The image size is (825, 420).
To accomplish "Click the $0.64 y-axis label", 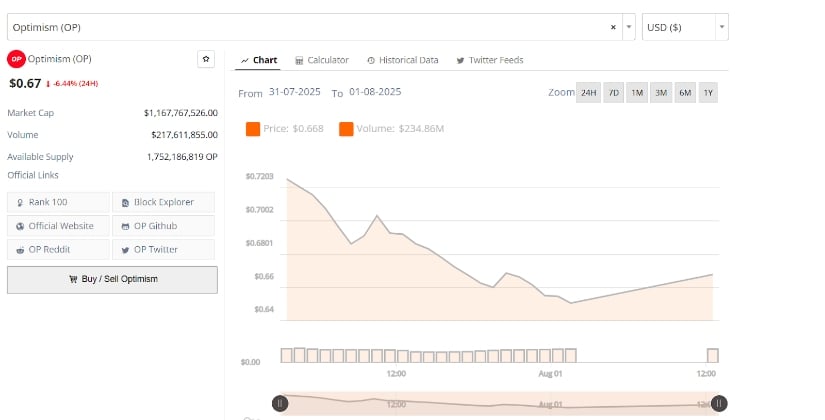I will (x=264, y=309).
